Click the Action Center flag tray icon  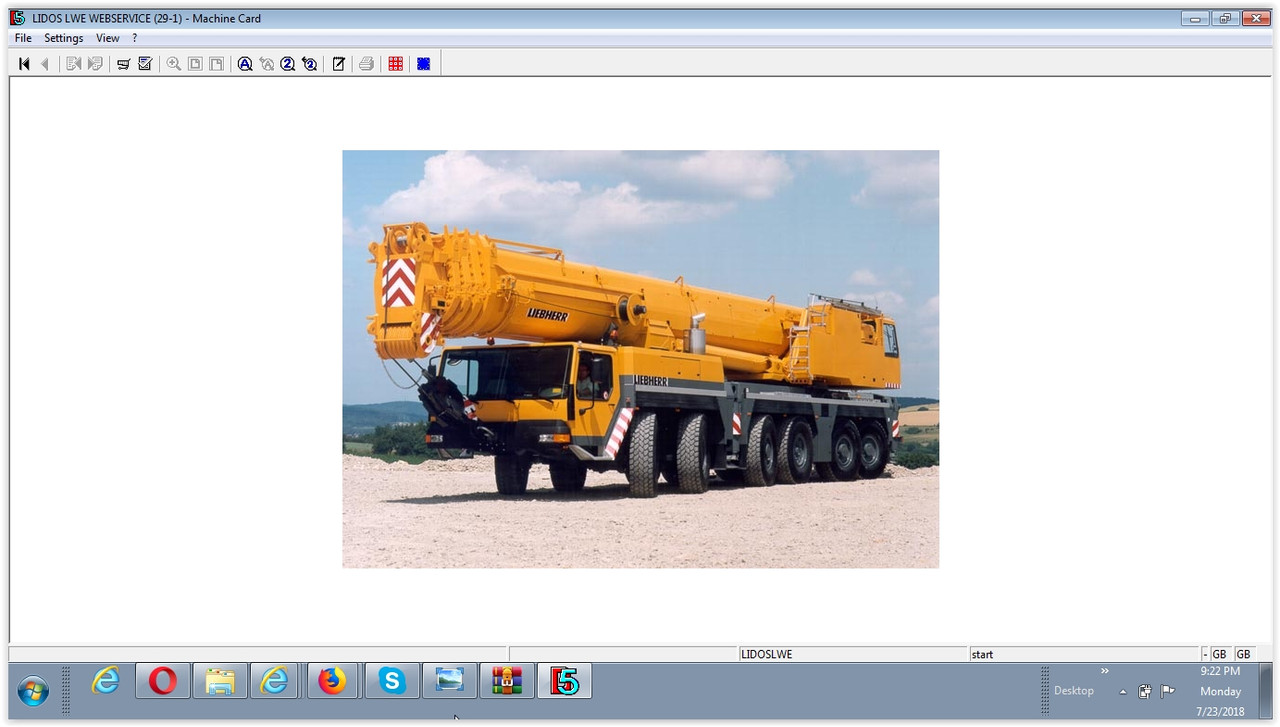pos(1167,691)
